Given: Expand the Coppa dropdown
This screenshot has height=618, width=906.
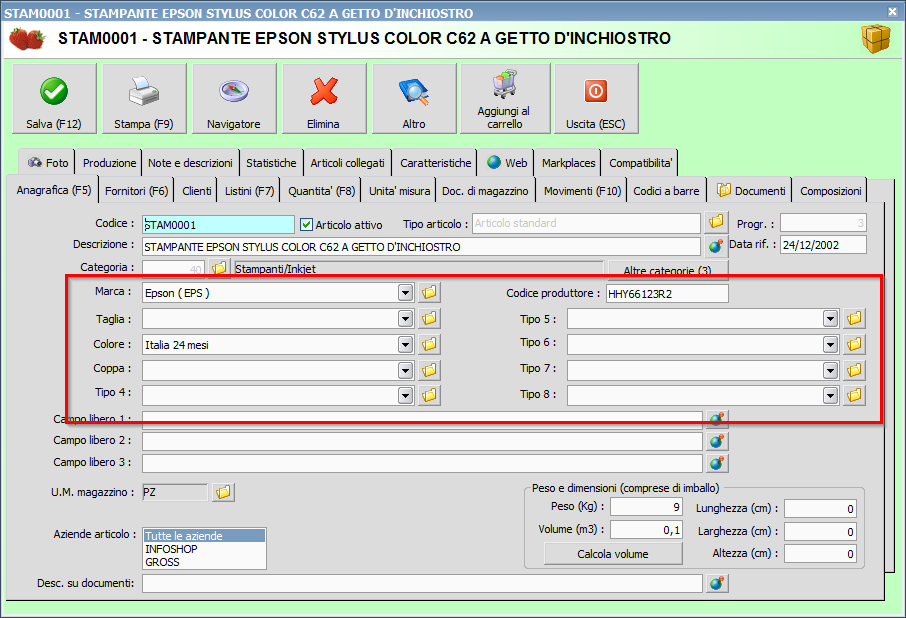Looking at the screenshot, I should point(406,370).
